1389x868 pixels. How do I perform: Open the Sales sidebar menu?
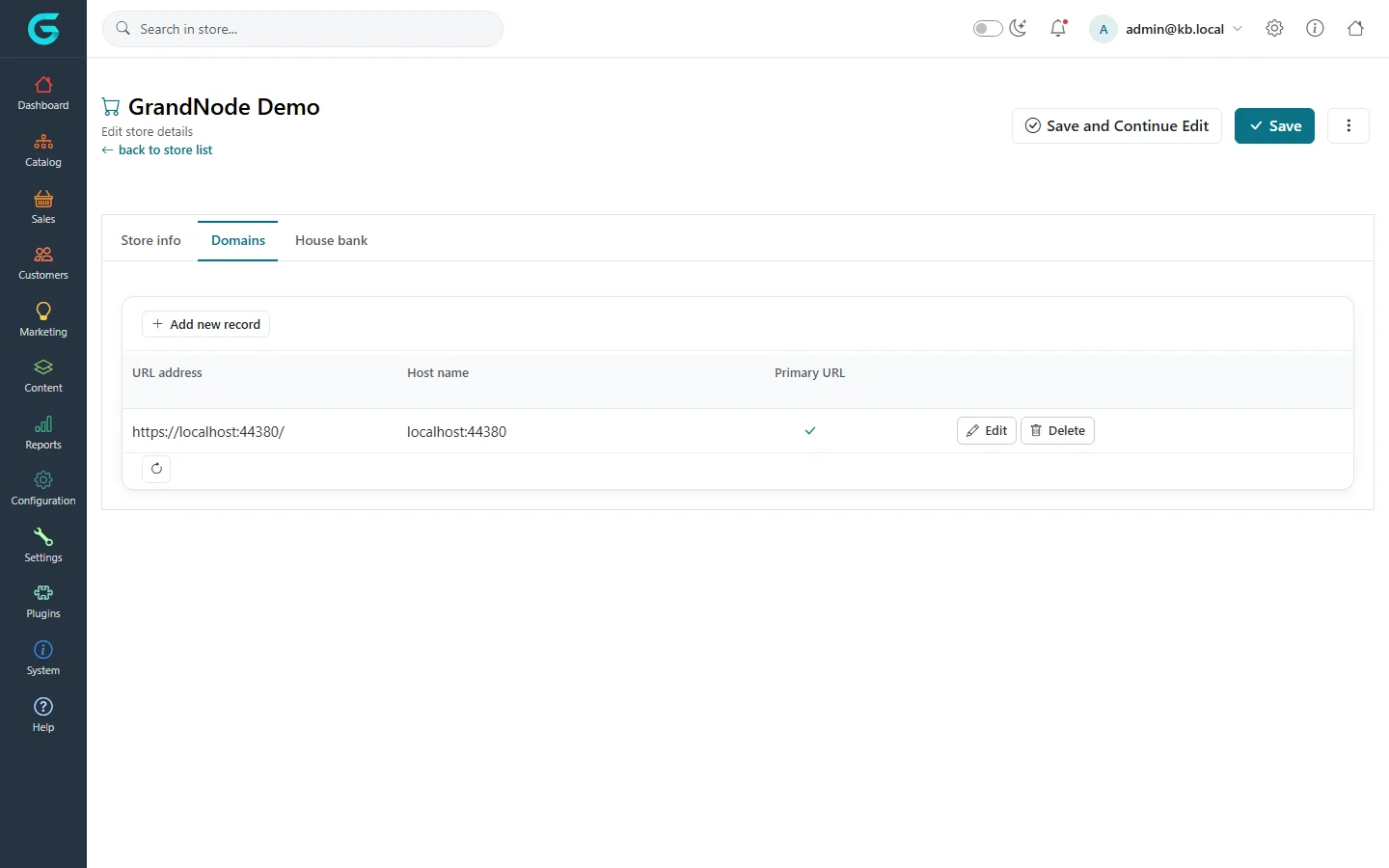pyautogui.click(x=43, y=207)
